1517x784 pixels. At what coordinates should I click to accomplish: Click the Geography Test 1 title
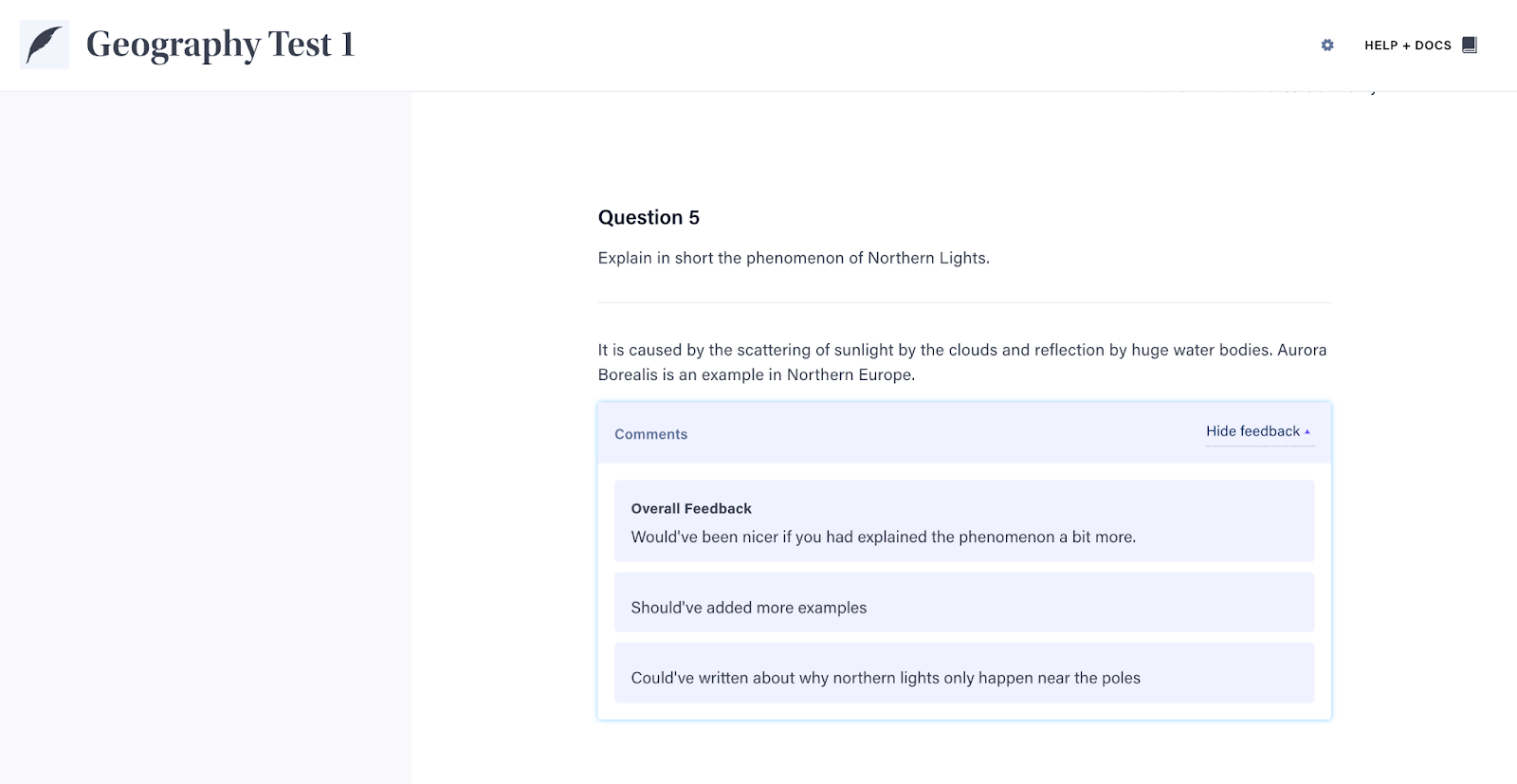(220, 45)
